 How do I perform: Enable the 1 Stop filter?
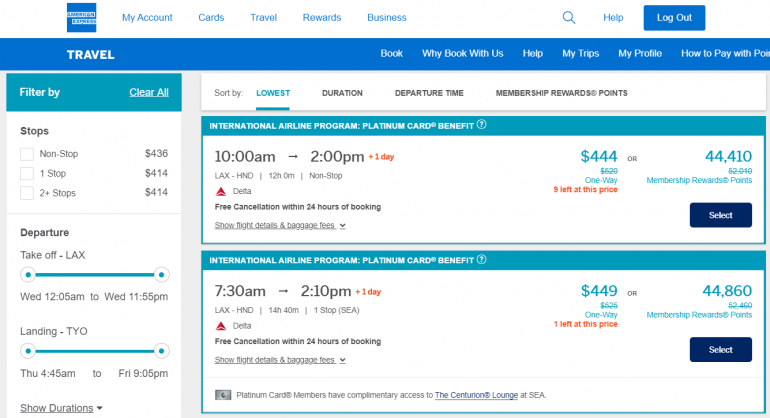[x=27, y=173]
